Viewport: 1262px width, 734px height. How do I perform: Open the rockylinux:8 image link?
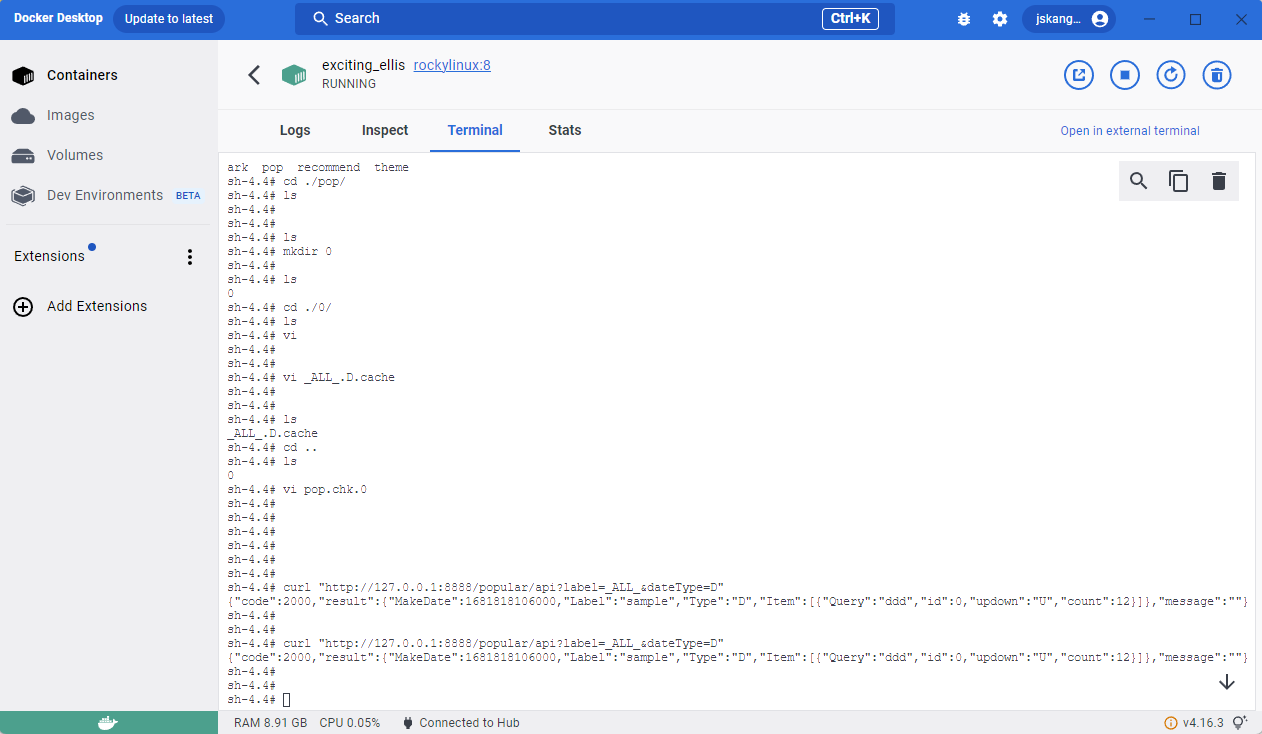click(452, 65)
